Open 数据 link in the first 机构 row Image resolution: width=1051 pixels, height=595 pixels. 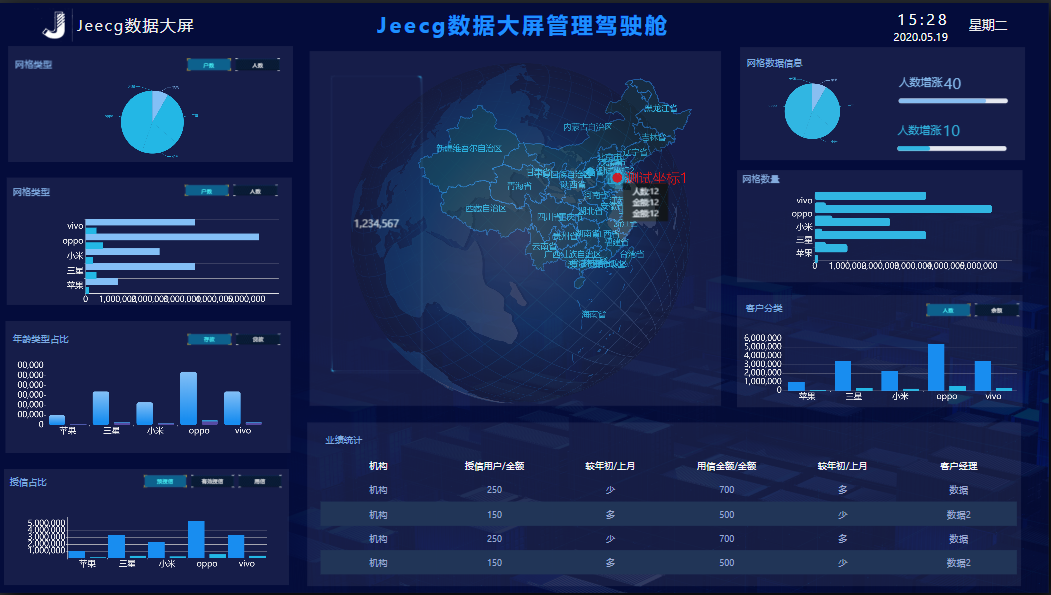pyautogui.click(x=960, y=489)
